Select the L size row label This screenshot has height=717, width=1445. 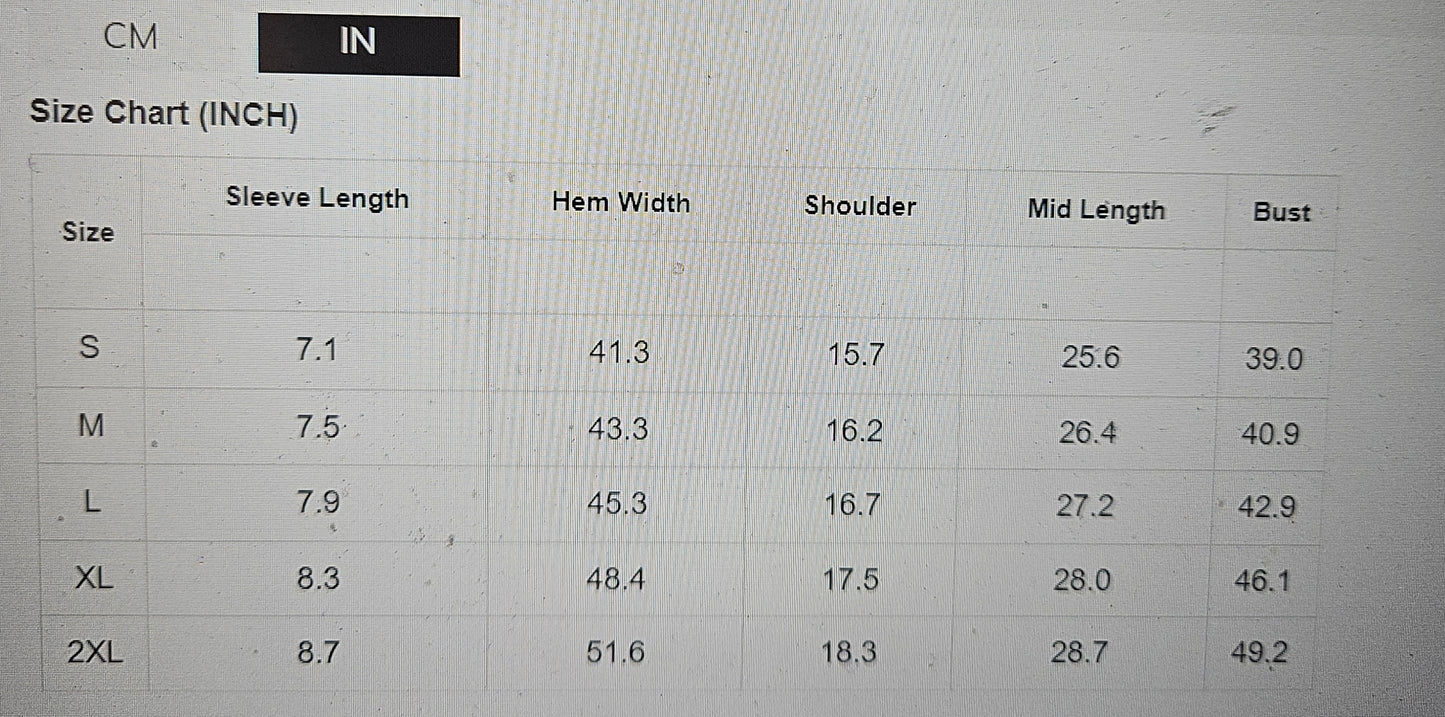(x=91, y=502)
